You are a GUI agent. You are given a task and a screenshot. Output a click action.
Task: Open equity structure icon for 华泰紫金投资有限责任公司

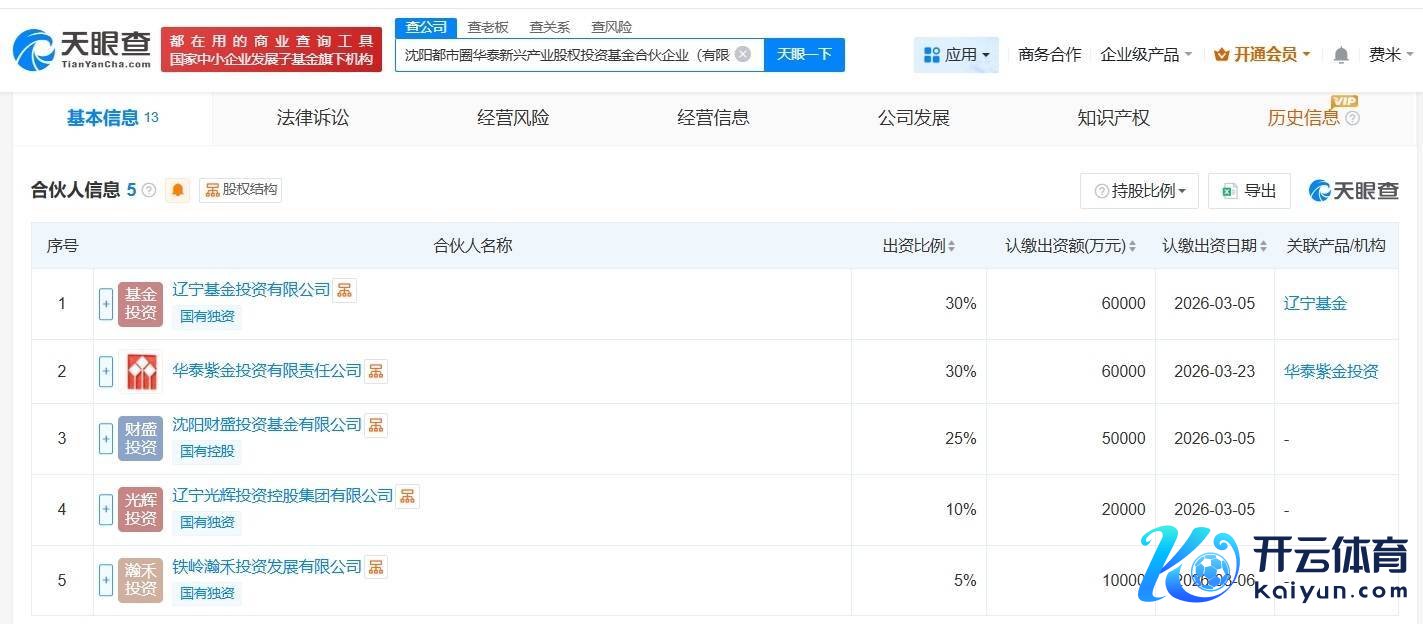[376, 371]
